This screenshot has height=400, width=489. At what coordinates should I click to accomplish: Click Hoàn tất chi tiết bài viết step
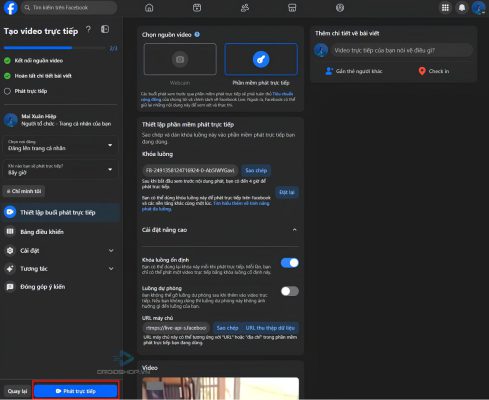pos(38,76)
